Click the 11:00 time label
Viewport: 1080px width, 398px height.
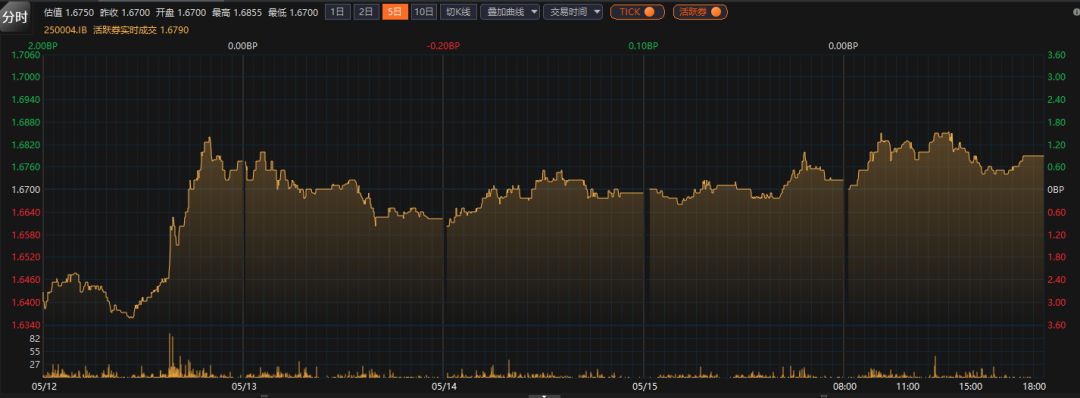point(907,386)
